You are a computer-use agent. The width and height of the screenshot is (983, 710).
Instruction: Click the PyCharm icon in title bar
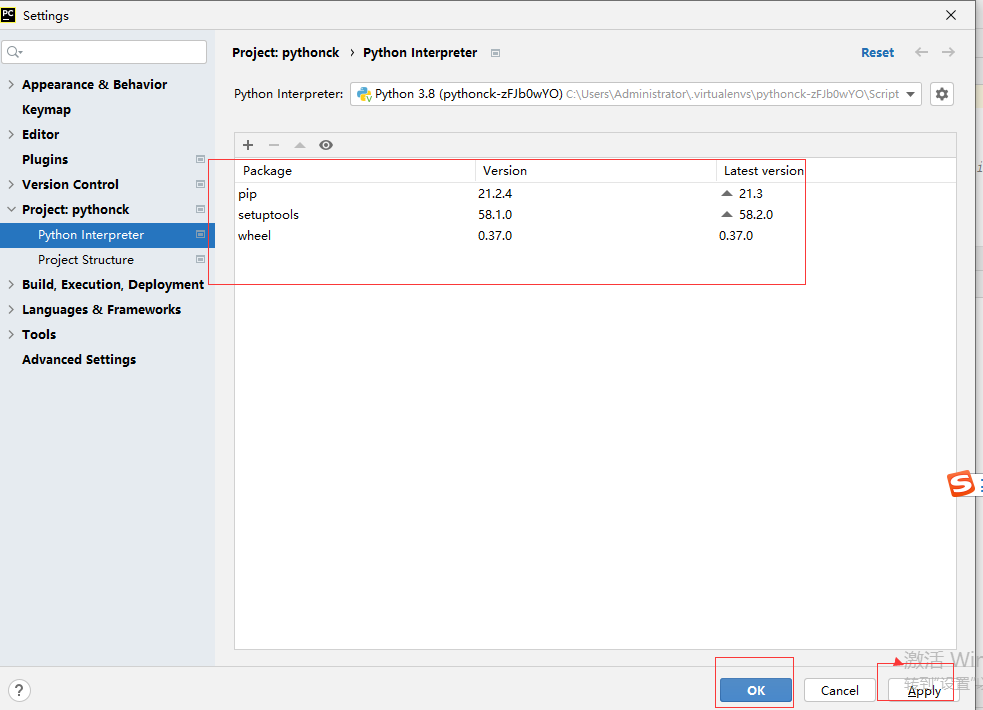point(8,15)
